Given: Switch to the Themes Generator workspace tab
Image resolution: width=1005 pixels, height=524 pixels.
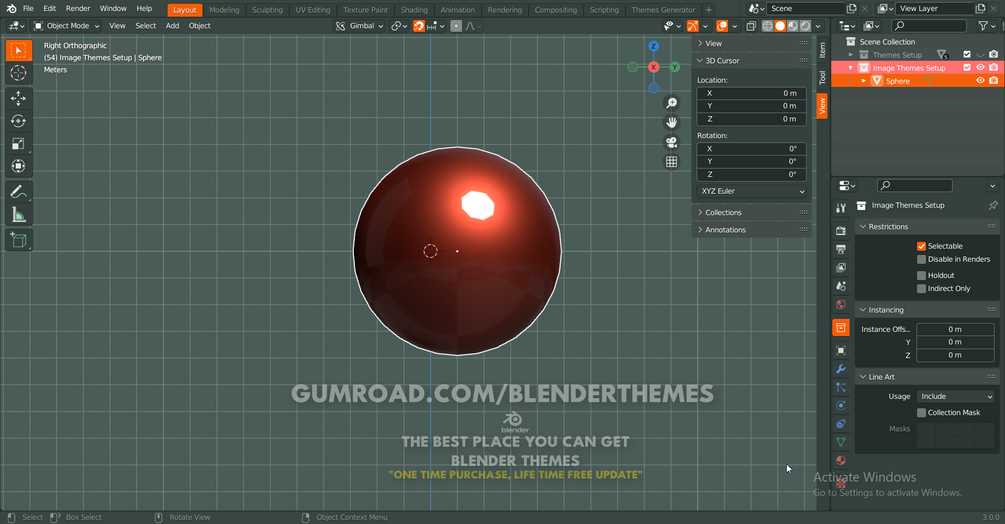Looking at the screenshot, I should [x=663, y=10].
